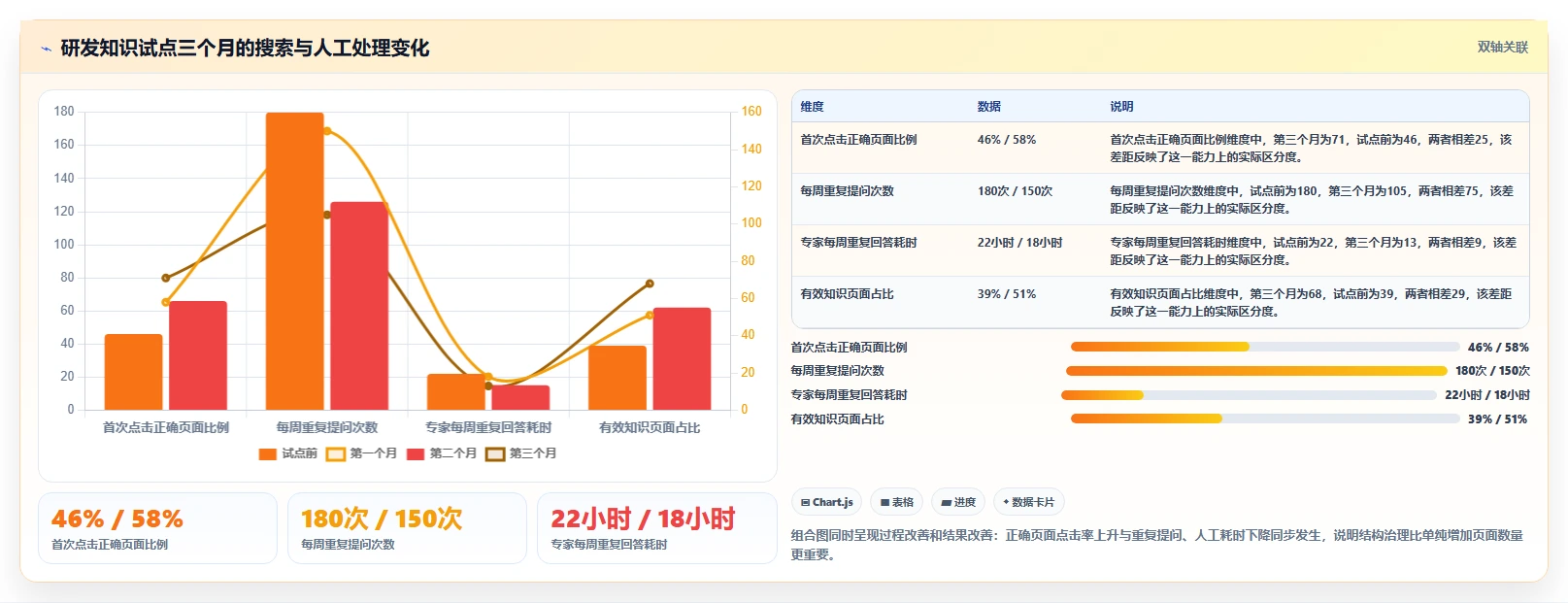Click the 第三个月 line point above 有效知识页面占比
Screen dimensions: 1568x603
tap(650, 284)
